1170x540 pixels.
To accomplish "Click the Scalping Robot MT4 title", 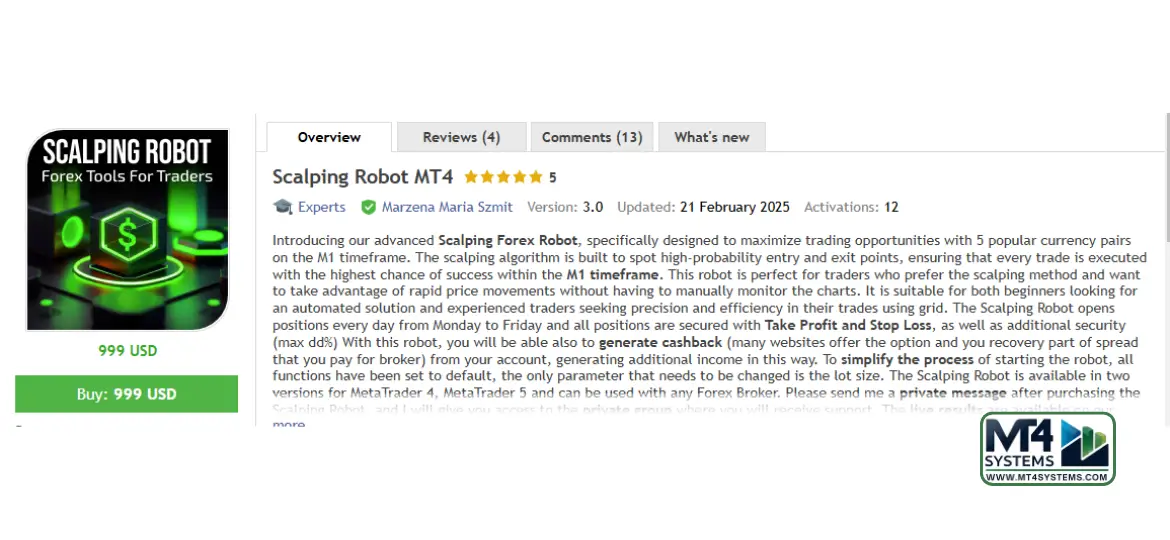I will [362, 177].
